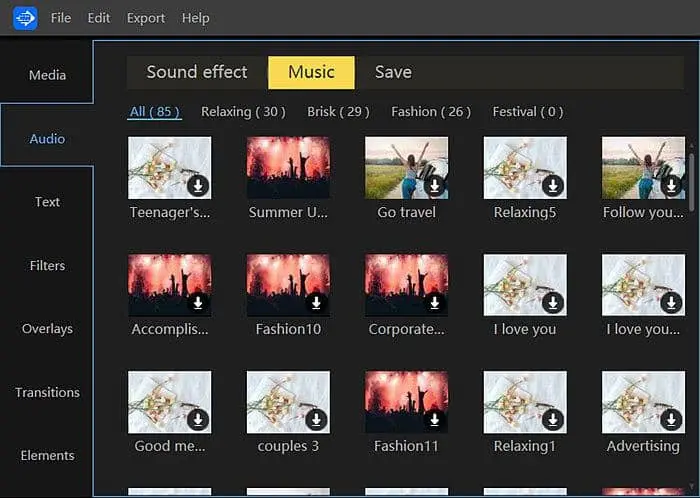Download the I love you... track
The height and width of the screenshot is (498, 700).
(x=671, y=303)
